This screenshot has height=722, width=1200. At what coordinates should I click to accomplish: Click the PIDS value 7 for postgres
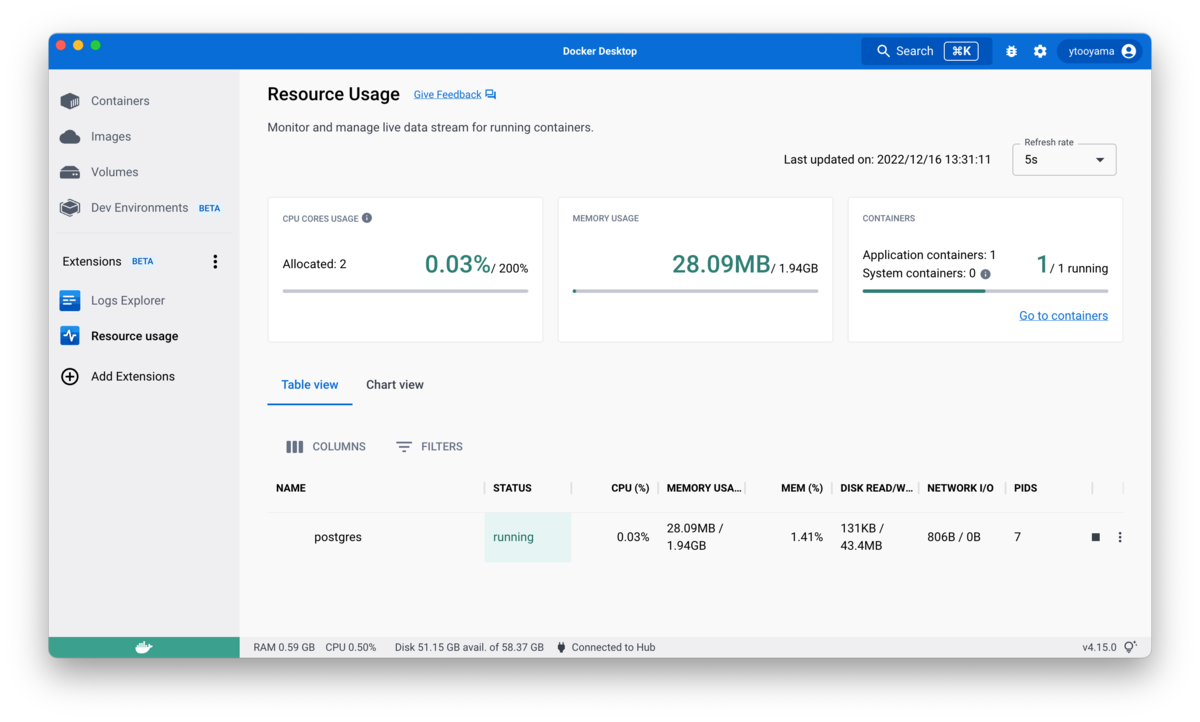pos(1018,537)
